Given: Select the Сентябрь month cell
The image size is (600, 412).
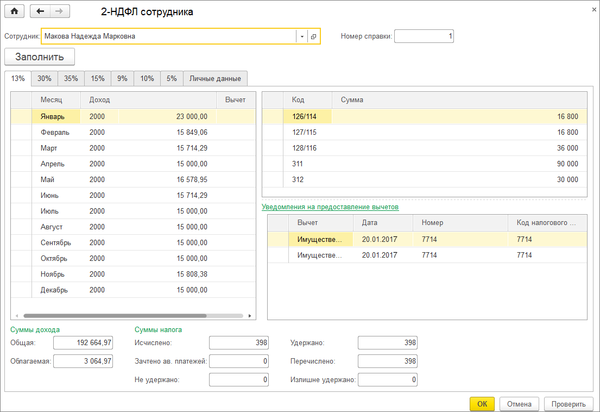Looking at the screenshot, I should point(56,243).
